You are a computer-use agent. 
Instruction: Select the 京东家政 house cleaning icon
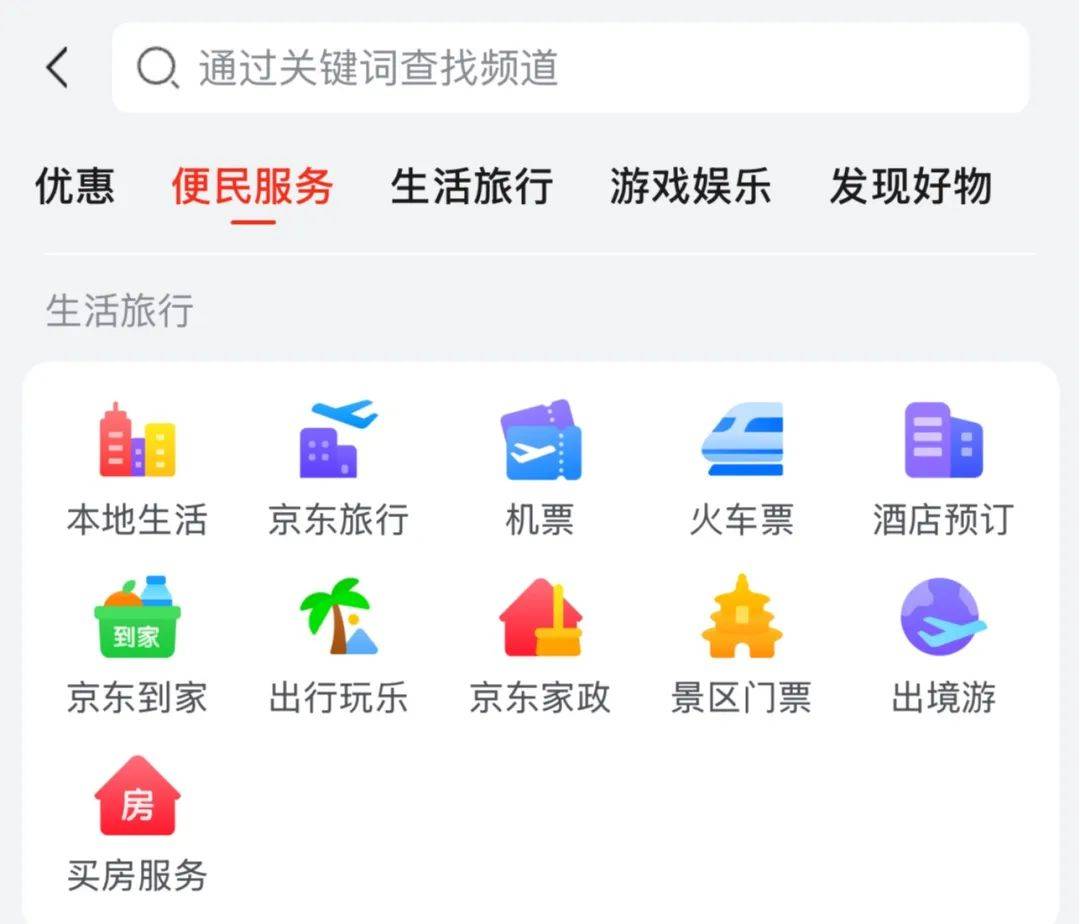(x=541, y=617)
